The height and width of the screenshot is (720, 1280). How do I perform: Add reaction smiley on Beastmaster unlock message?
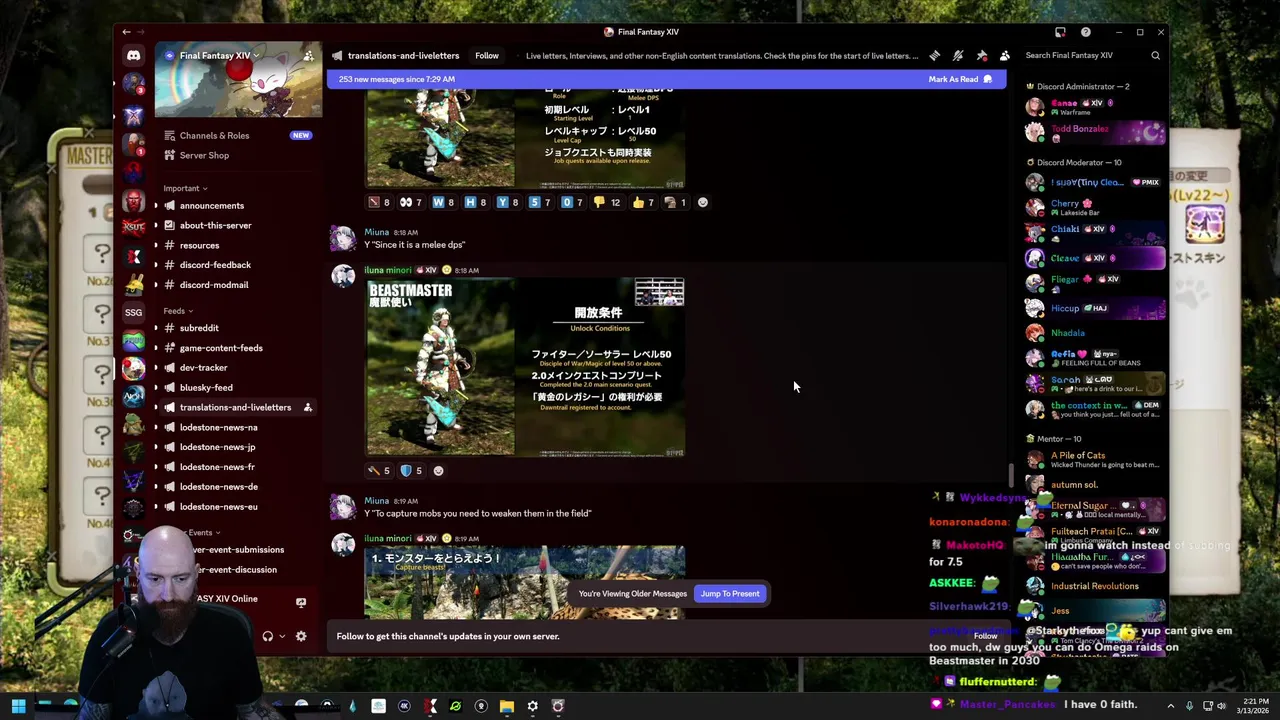pos(438,471)
